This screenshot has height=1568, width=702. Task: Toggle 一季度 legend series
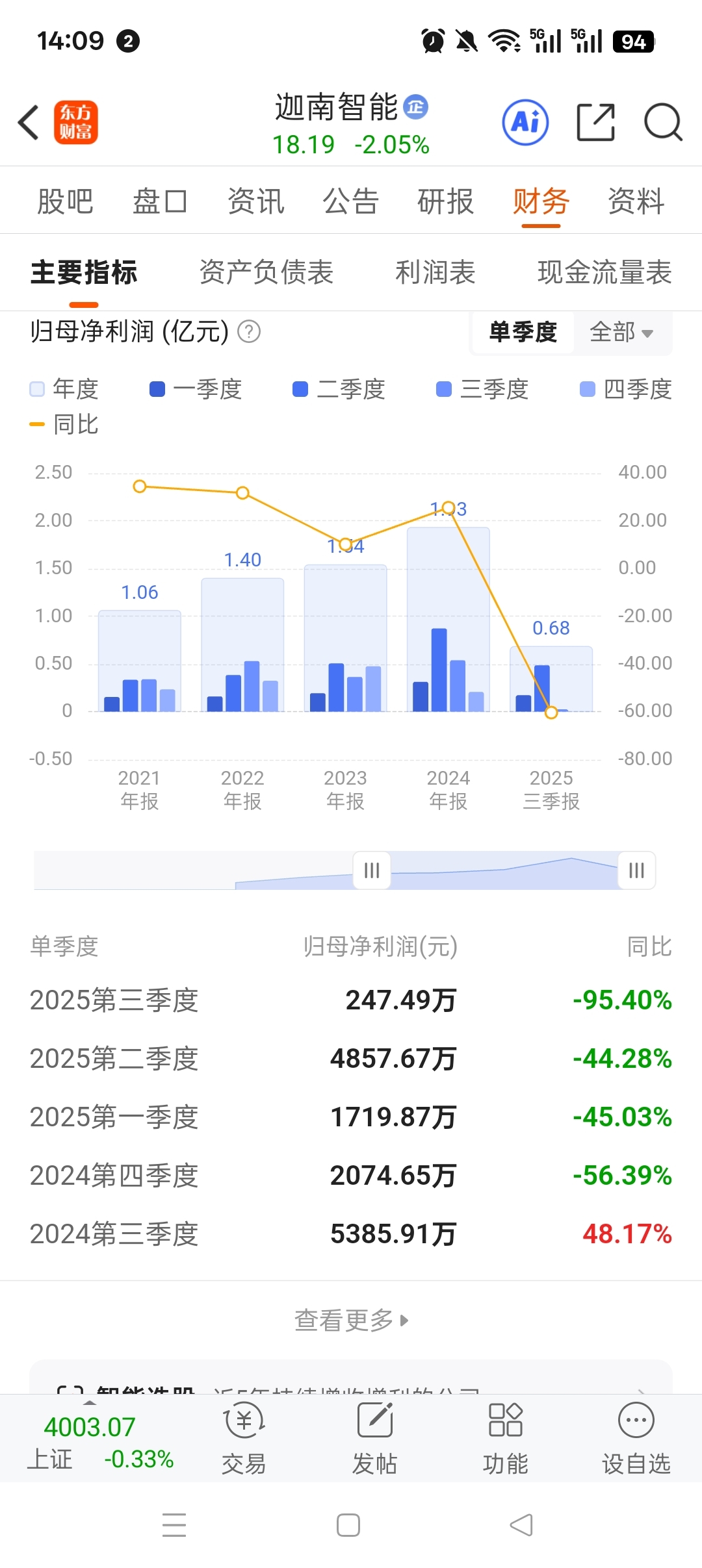pos(196,389)
